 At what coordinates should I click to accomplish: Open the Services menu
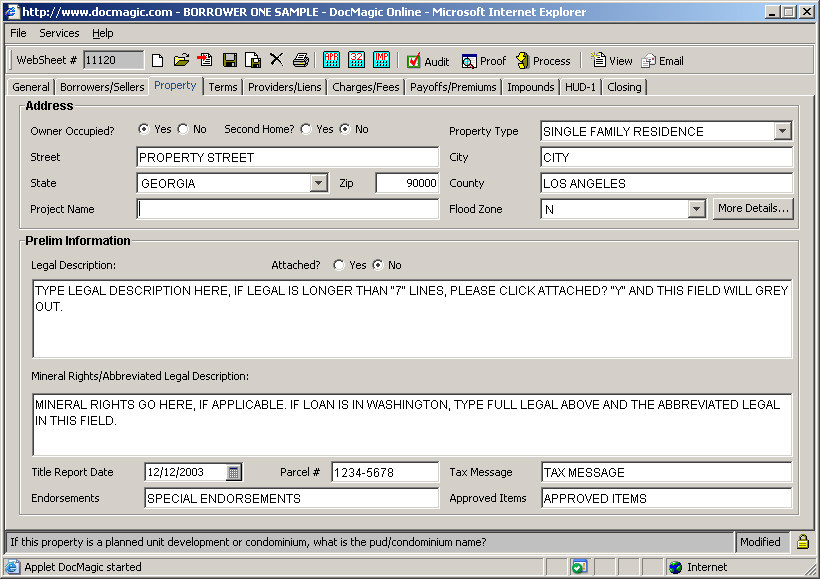click(x=59, y=33)
